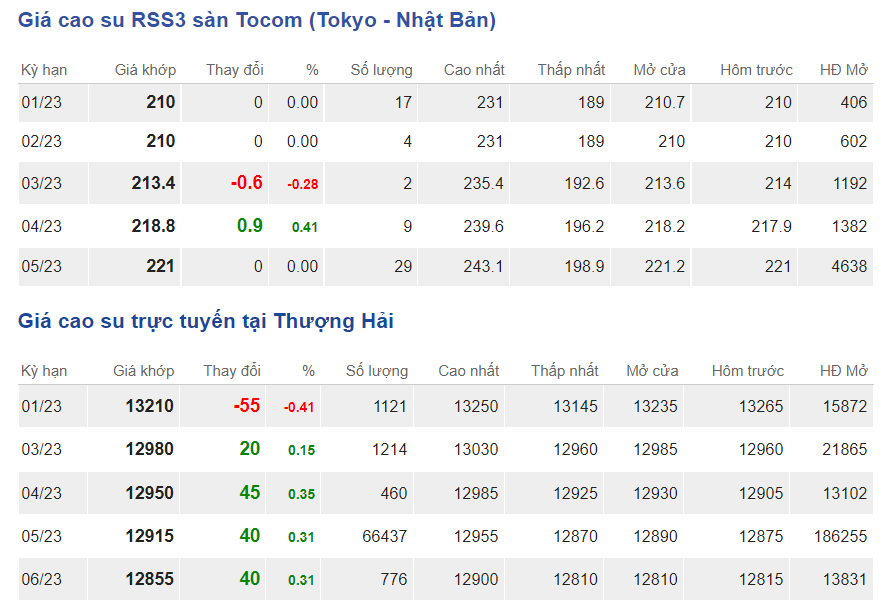The image size is (887, 608).
Task: Click the red -0.6 change value
Action: tap(246, 183)
